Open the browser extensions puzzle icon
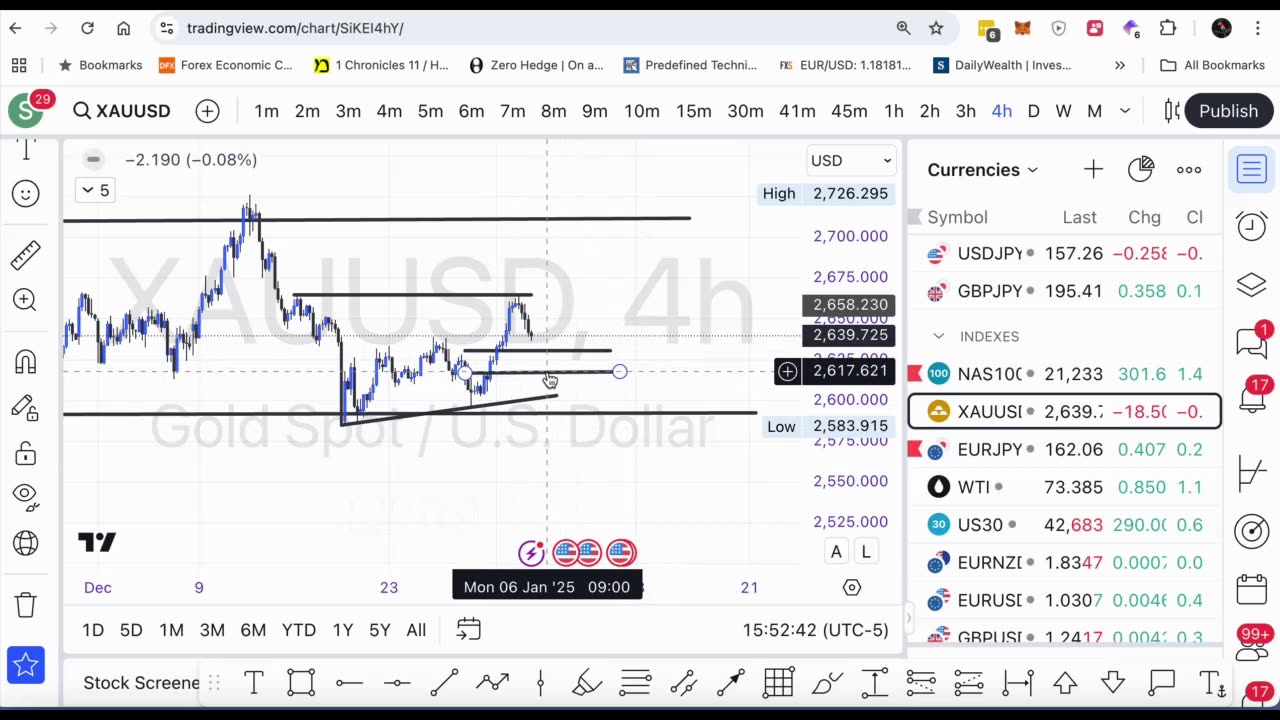Viewport: 1280px width, 720px height. (x=1168, y=28)
